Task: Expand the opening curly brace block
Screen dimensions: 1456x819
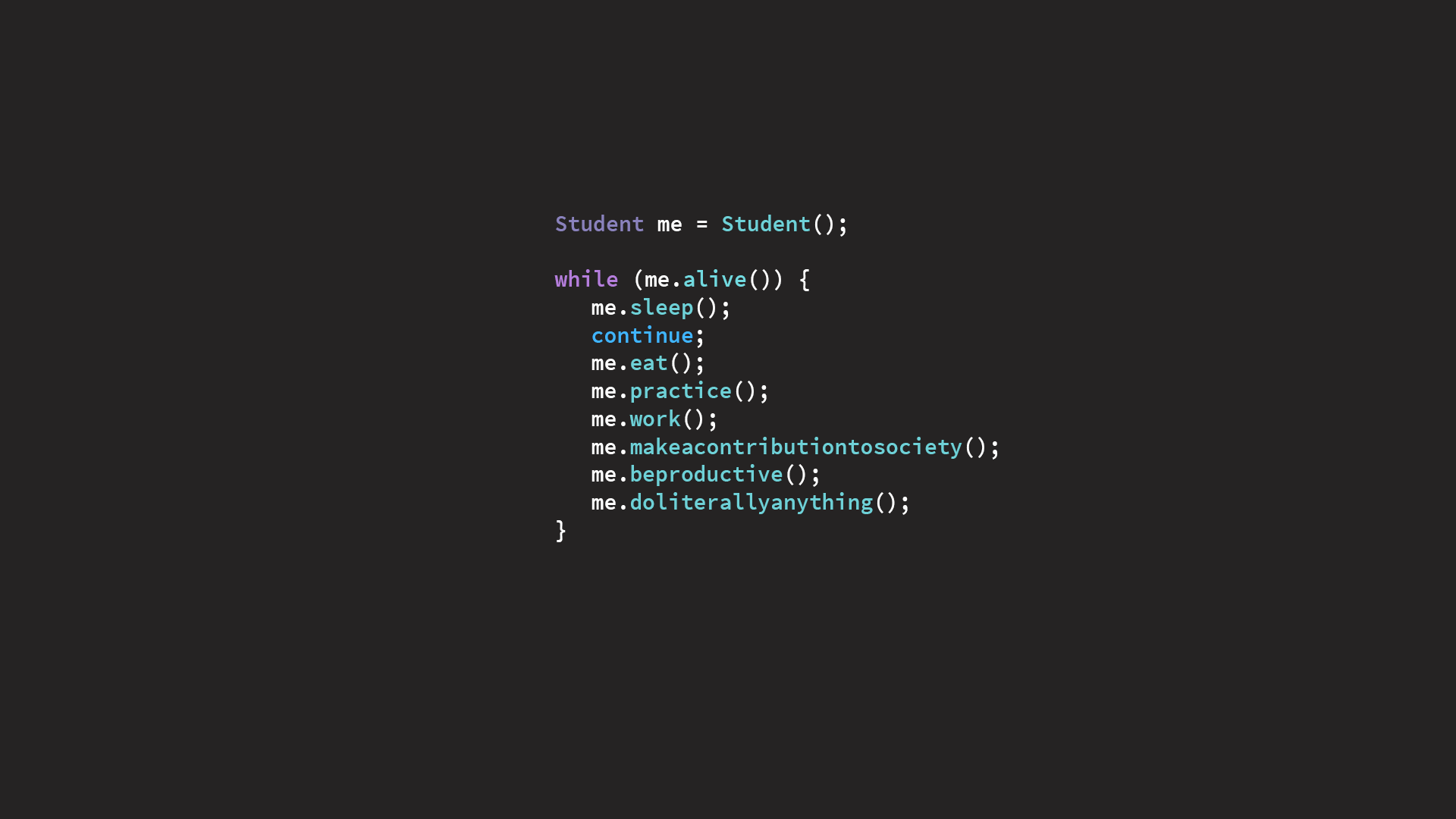Action: coord(805,279)
